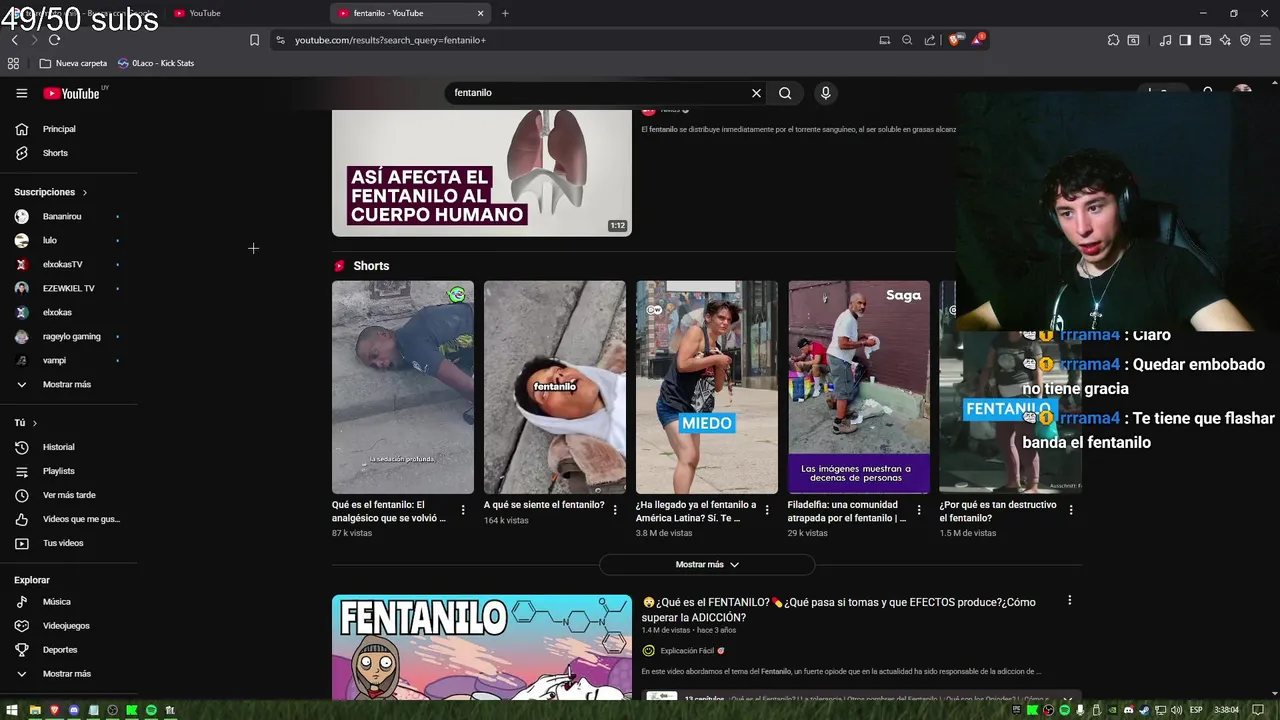Open the taskbar clock showing 3:38:04
The image size is (1280, 720).
click(1226, 710)
